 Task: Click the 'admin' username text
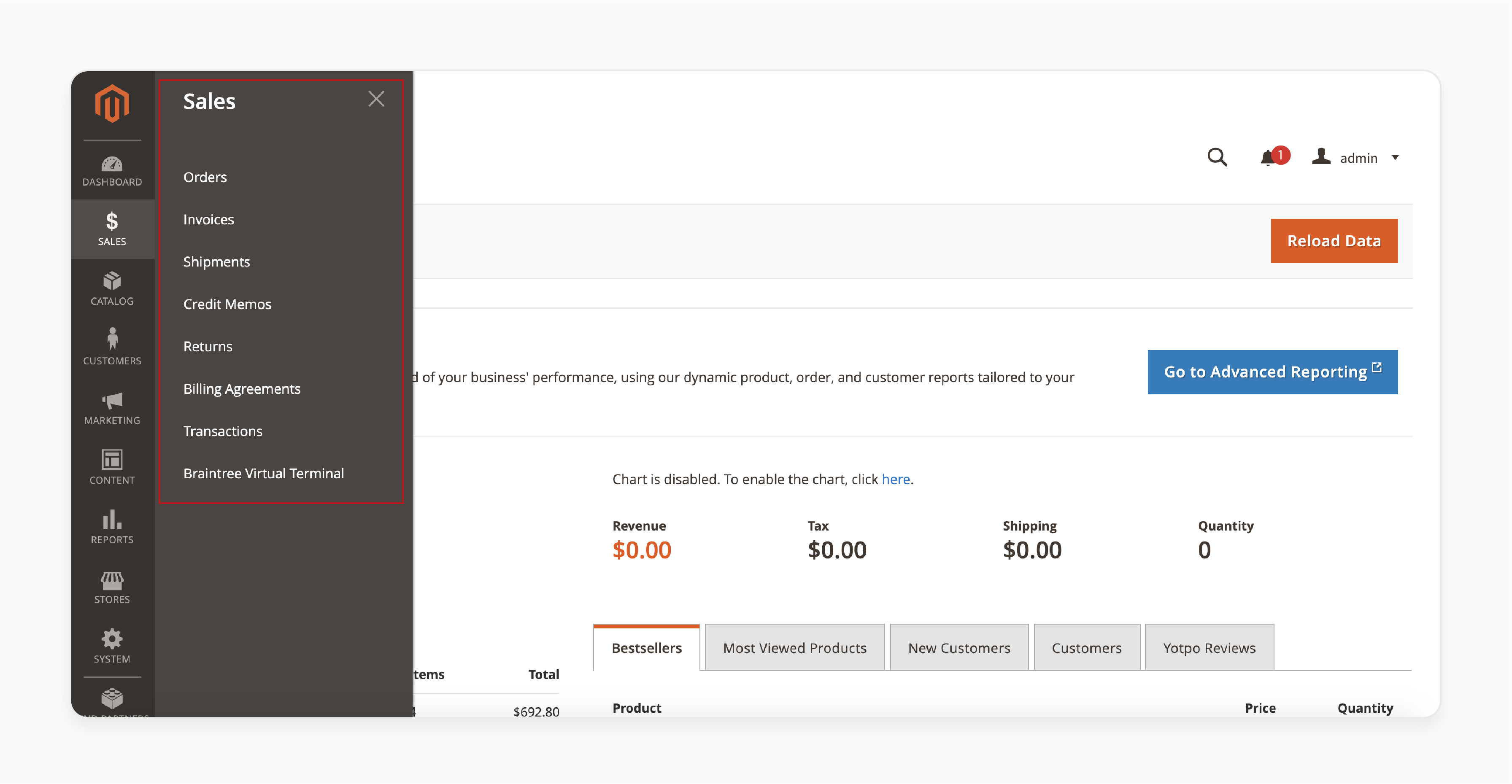point(1358,158)
